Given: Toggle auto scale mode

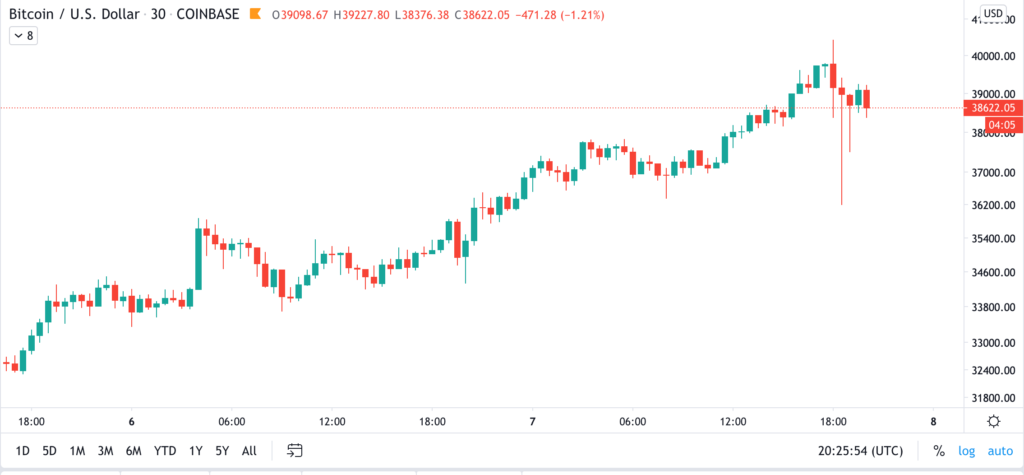Looking at the screenshot, I should coord(999,450).
